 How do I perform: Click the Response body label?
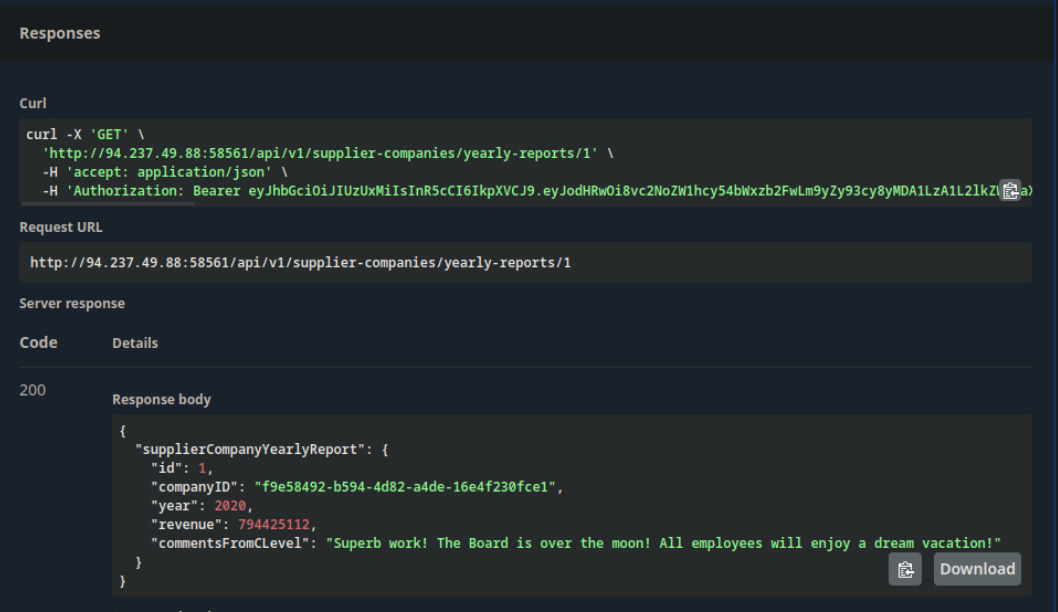coord(161,399)
